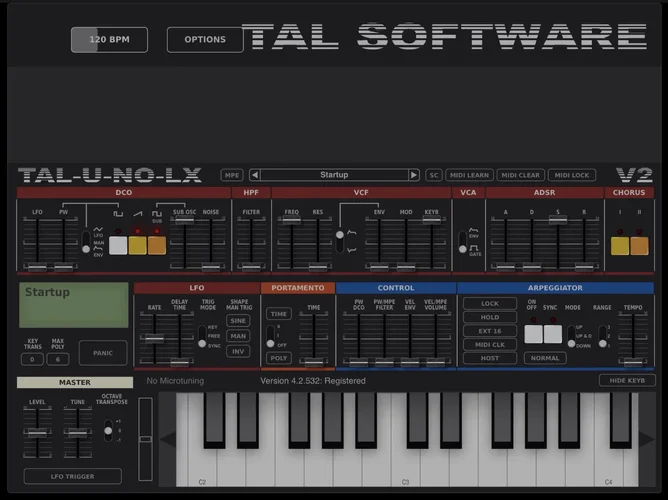
Task: Switch OCTAVE TRANSPOSE selector
Action: pyautogui.click(x=108, y=431)
